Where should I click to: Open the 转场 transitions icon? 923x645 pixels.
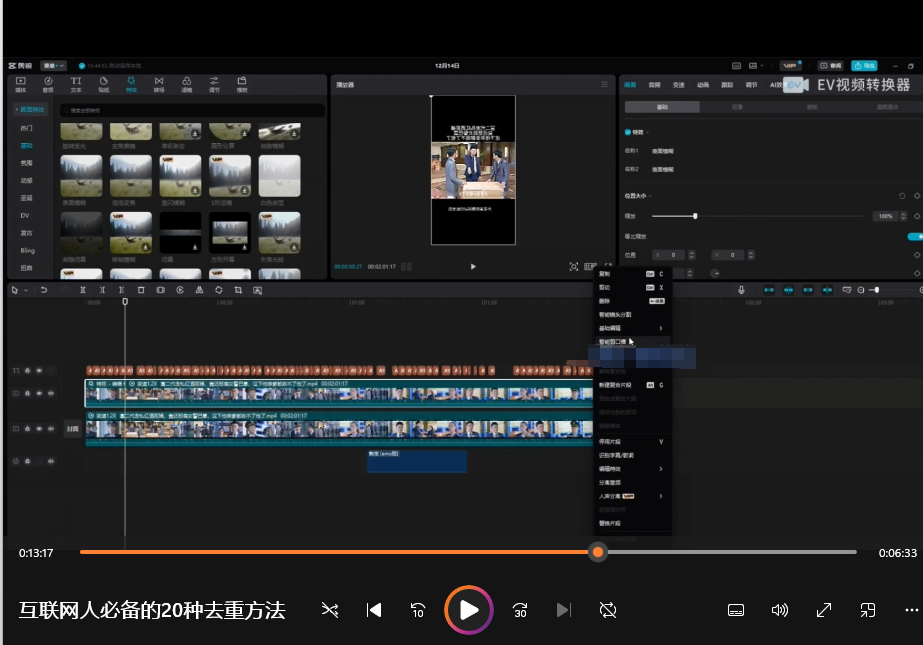(x=159, y=84)
